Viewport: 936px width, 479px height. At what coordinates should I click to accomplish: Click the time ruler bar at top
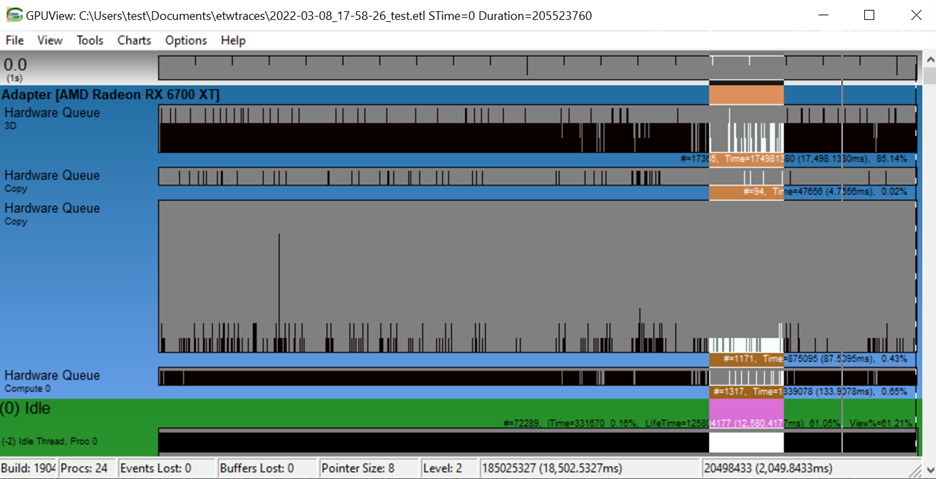coord(537,67)
